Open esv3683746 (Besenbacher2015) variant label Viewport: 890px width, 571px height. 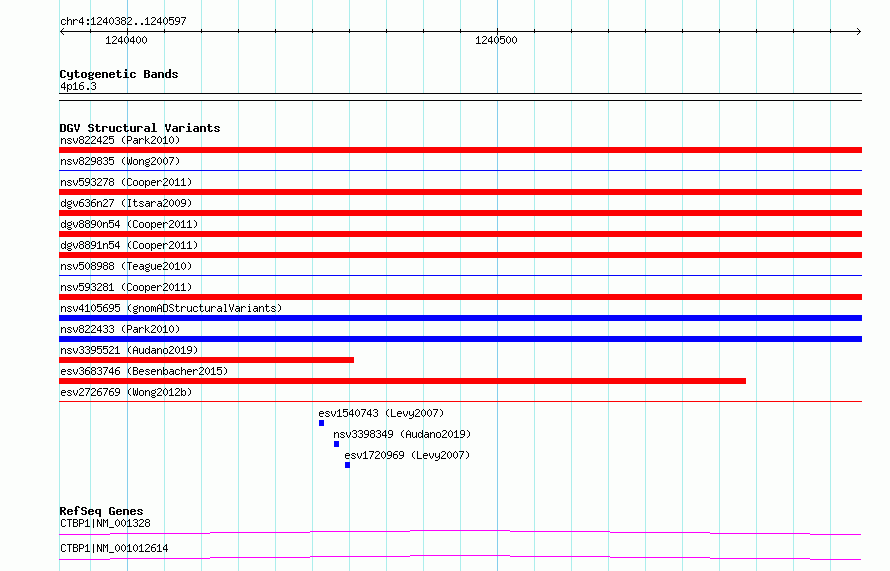pos(144,371)
